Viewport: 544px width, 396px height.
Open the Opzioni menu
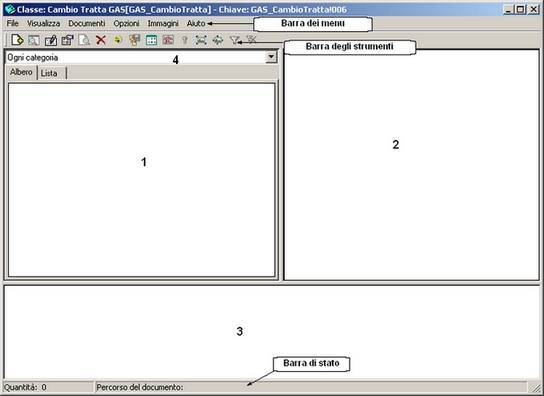pyautogui.click(x=126, y=24)
